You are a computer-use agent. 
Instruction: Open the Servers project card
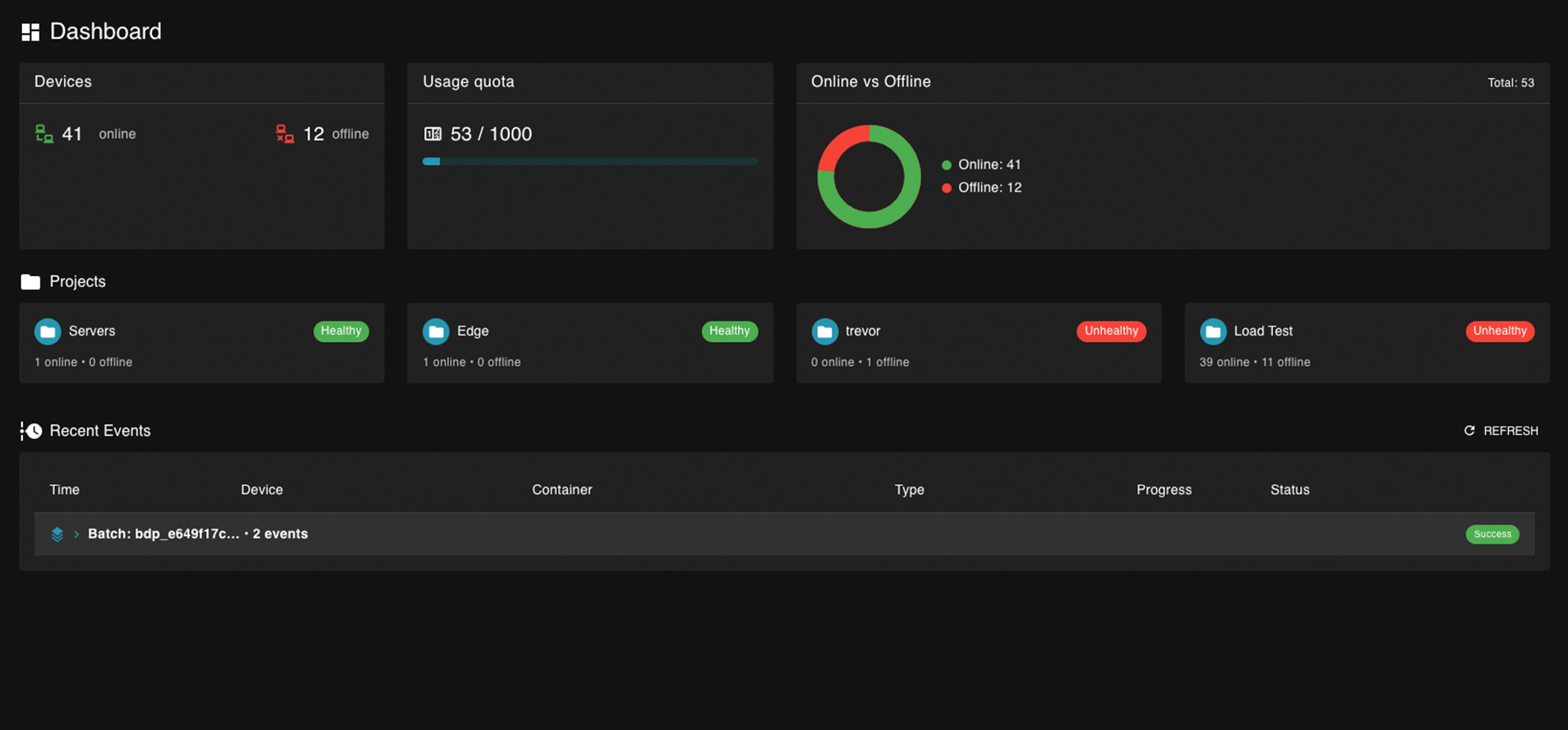pos(201,343)
